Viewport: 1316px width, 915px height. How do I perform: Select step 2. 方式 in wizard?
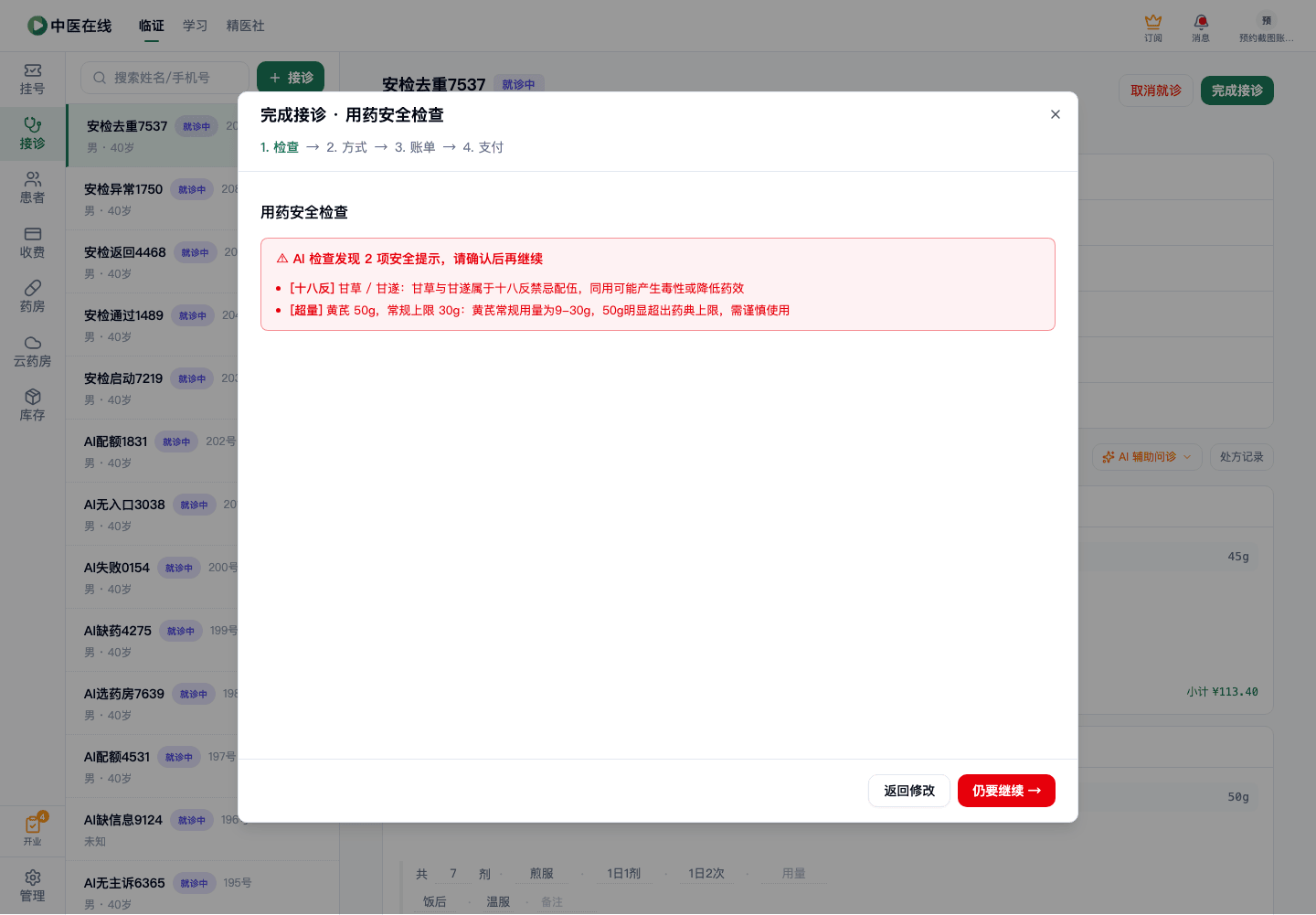pyautogui.click(x=346, y=147)
